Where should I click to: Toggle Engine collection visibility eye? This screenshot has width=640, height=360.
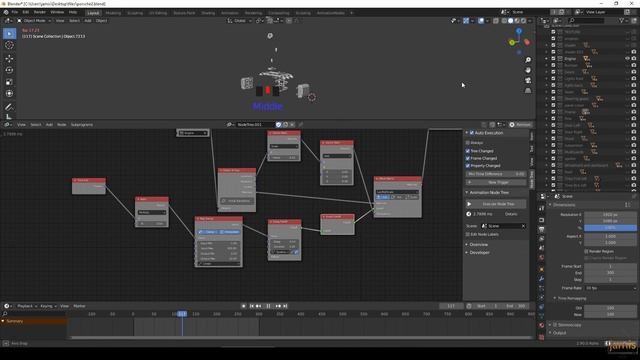coord(627,59)
